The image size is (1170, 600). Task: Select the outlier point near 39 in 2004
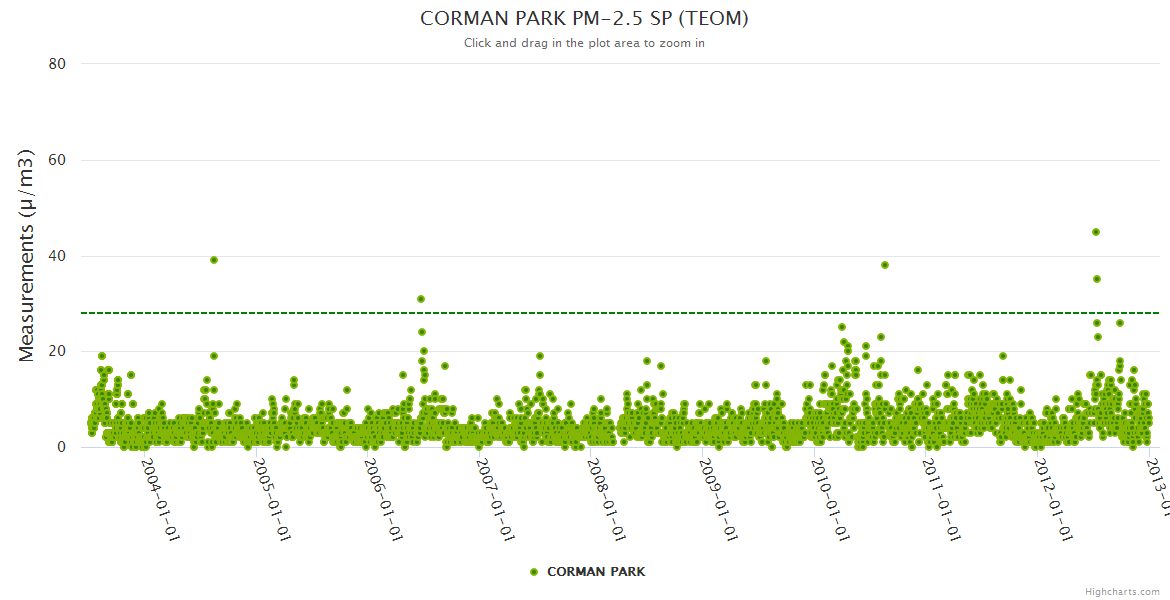point(214,260)
